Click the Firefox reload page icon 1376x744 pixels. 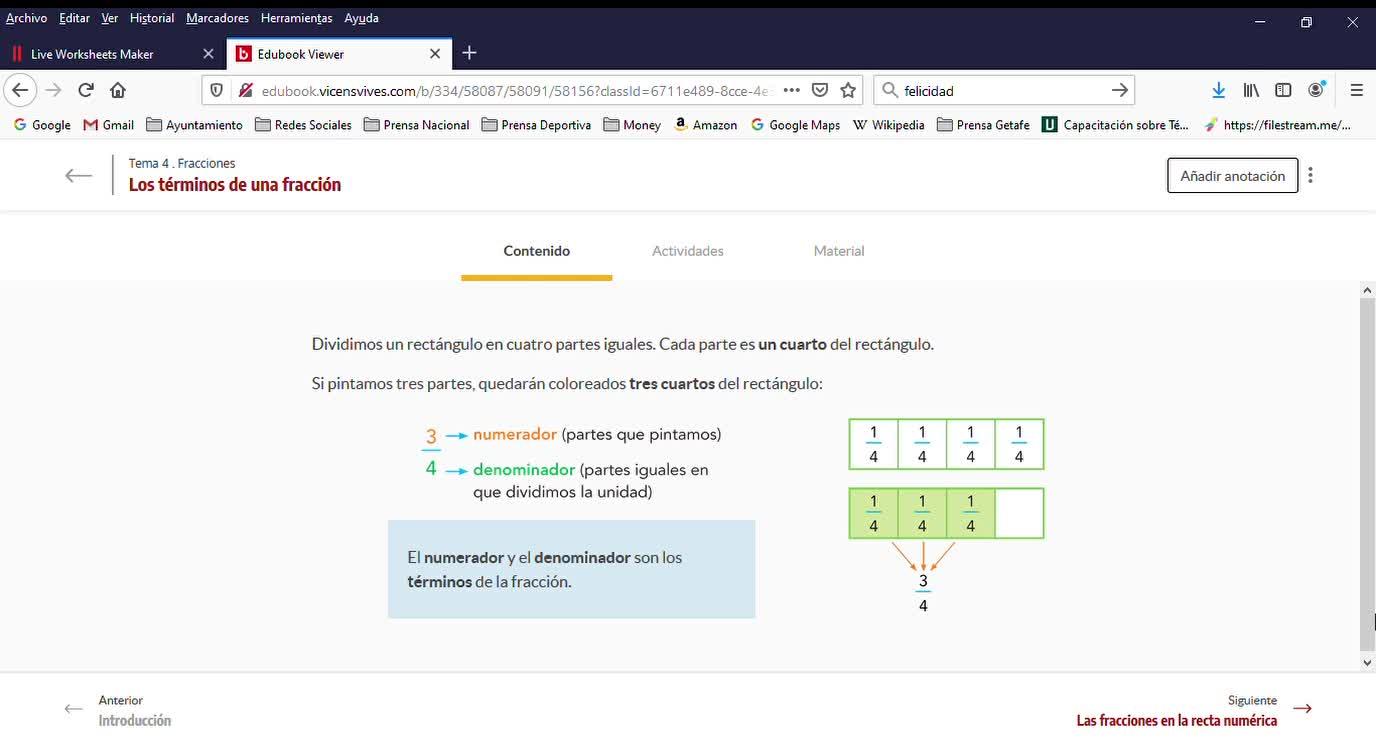[x=86, y=90]
